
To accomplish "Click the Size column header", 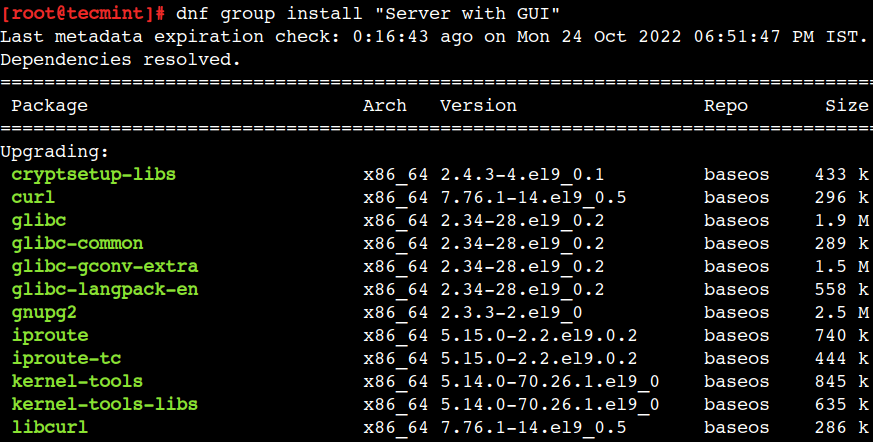I will click(847, 106).
